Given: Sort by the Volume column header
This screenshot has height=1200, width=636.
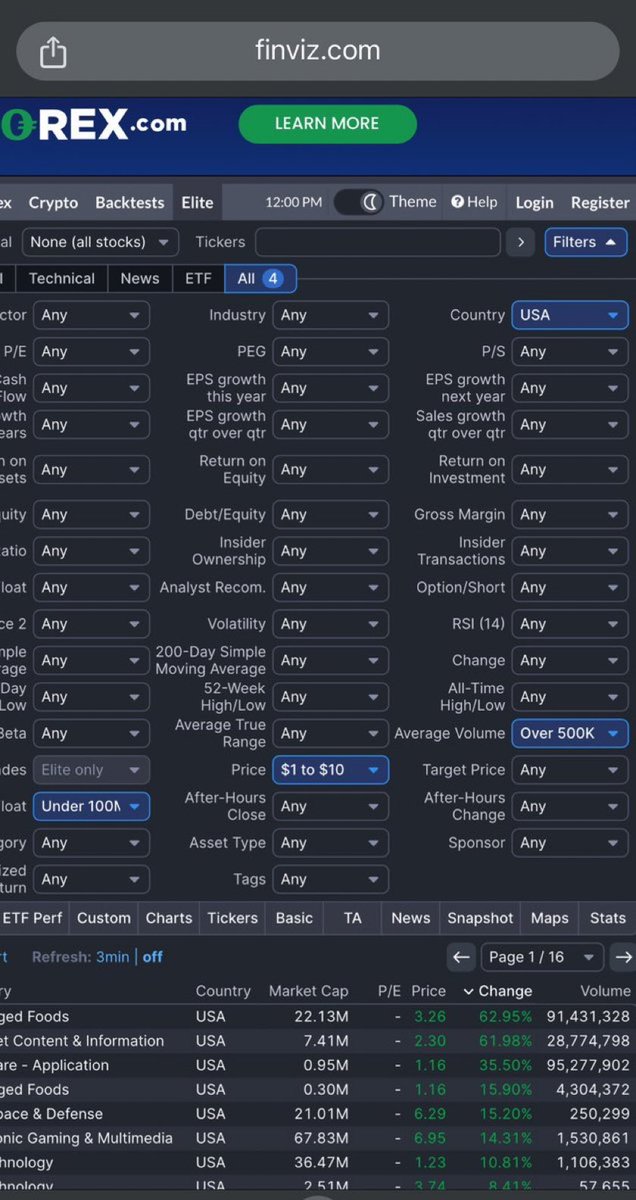Looking at the screenshot, I should [605, 991].
